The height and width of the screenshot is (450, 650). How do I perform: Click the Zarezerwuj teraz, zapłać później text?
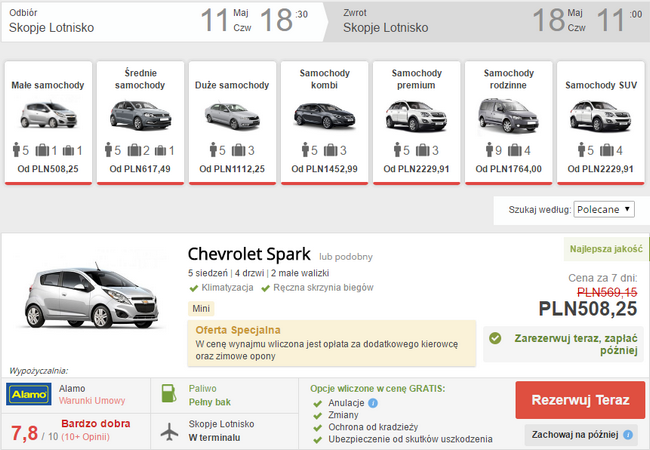click(576, 344)
